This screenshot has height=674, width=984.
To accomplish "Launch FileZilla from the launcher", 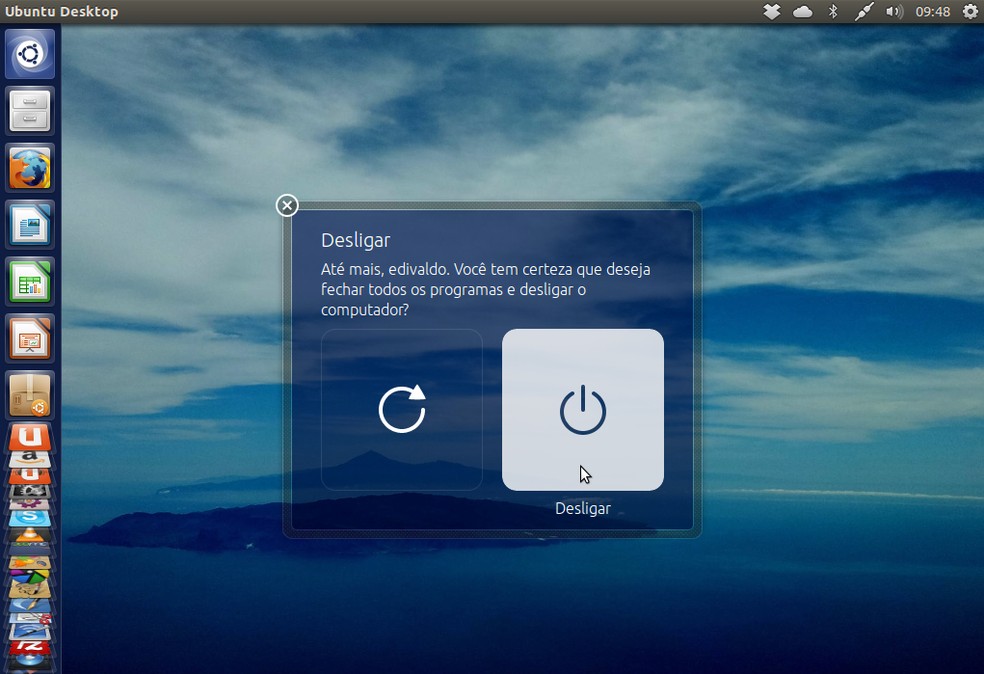I will click(x=29, y=646).
